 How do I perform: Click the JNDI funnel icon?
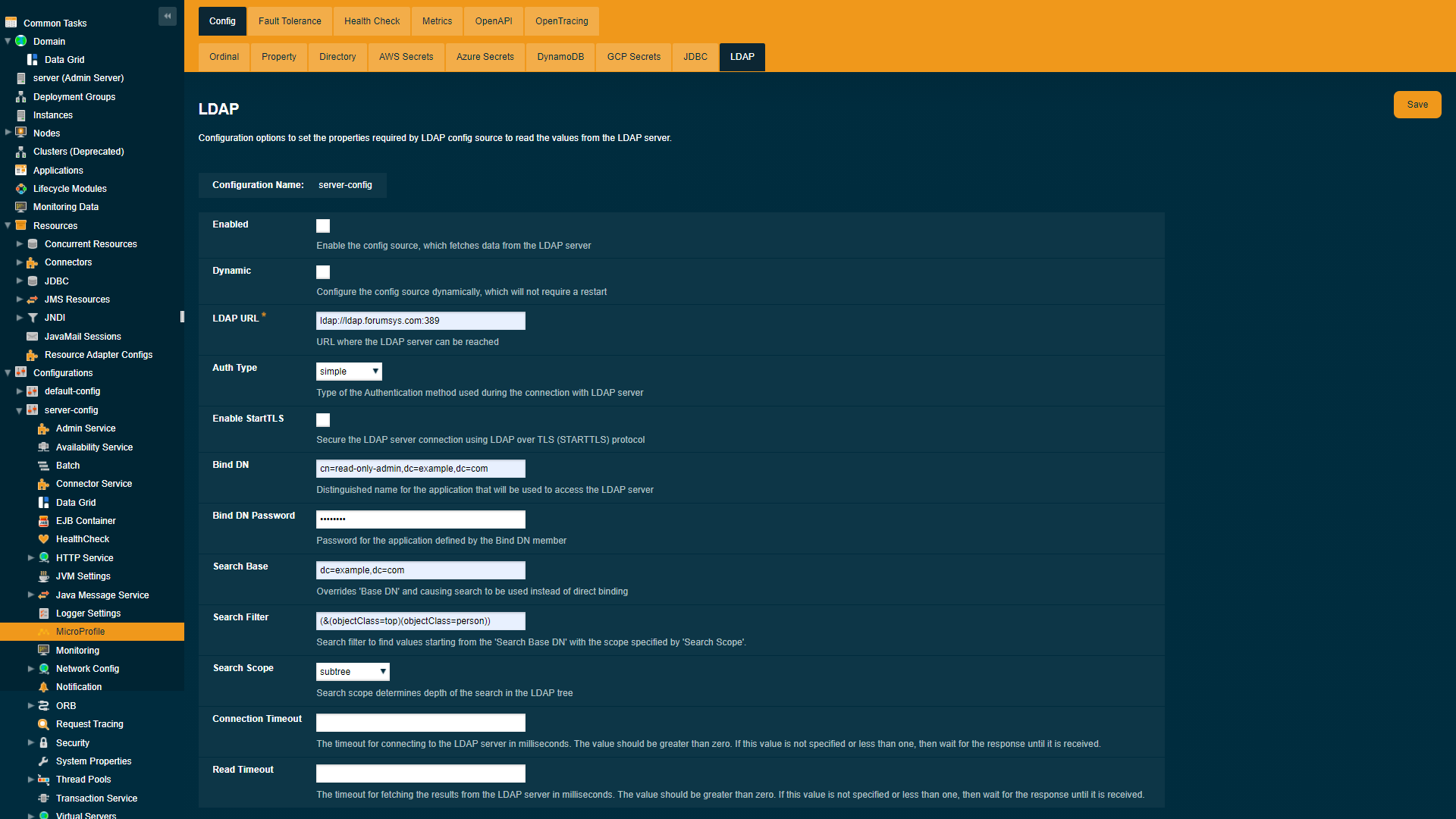(x=32, y=318)
